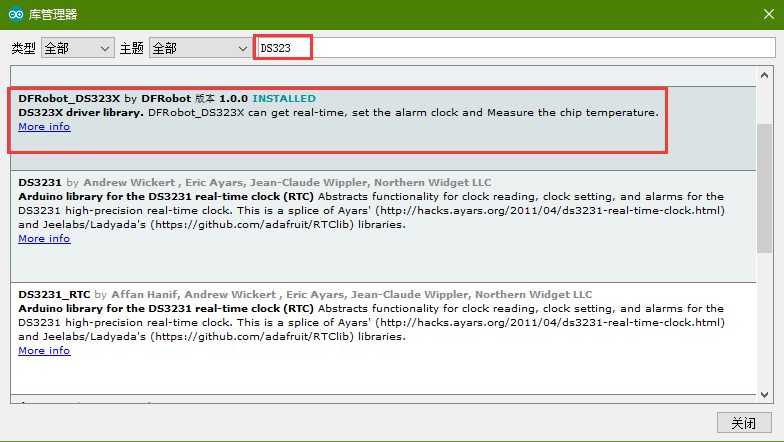784x442 pixels.
Task: Open More info link for DS3231 library
Action: tap(44, 238)
